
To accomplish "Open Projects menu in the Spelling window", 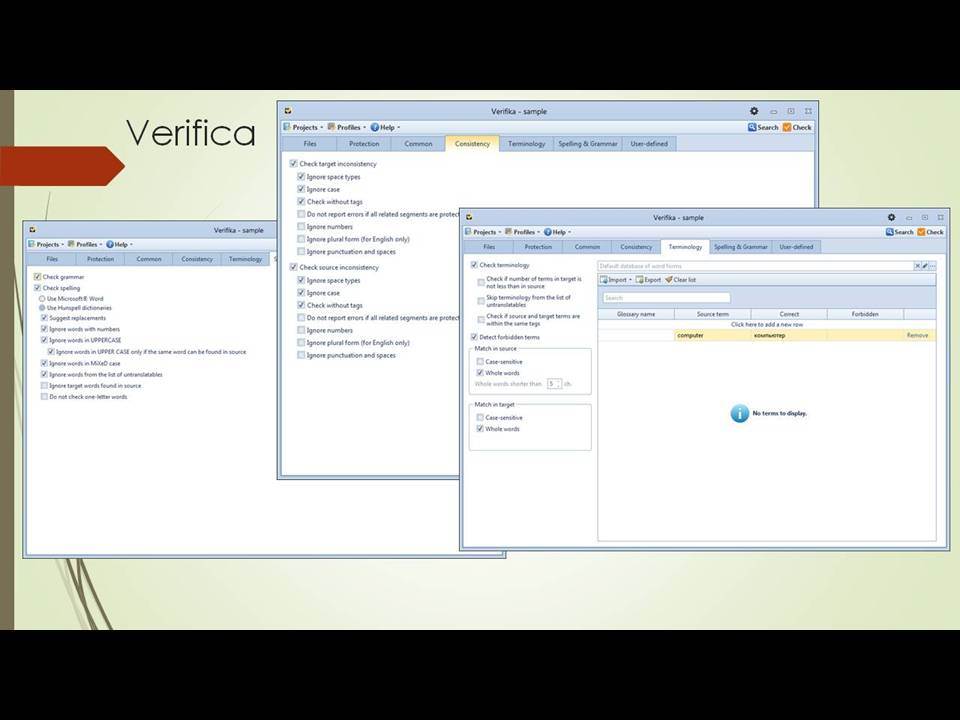I will tap(46, 244).
